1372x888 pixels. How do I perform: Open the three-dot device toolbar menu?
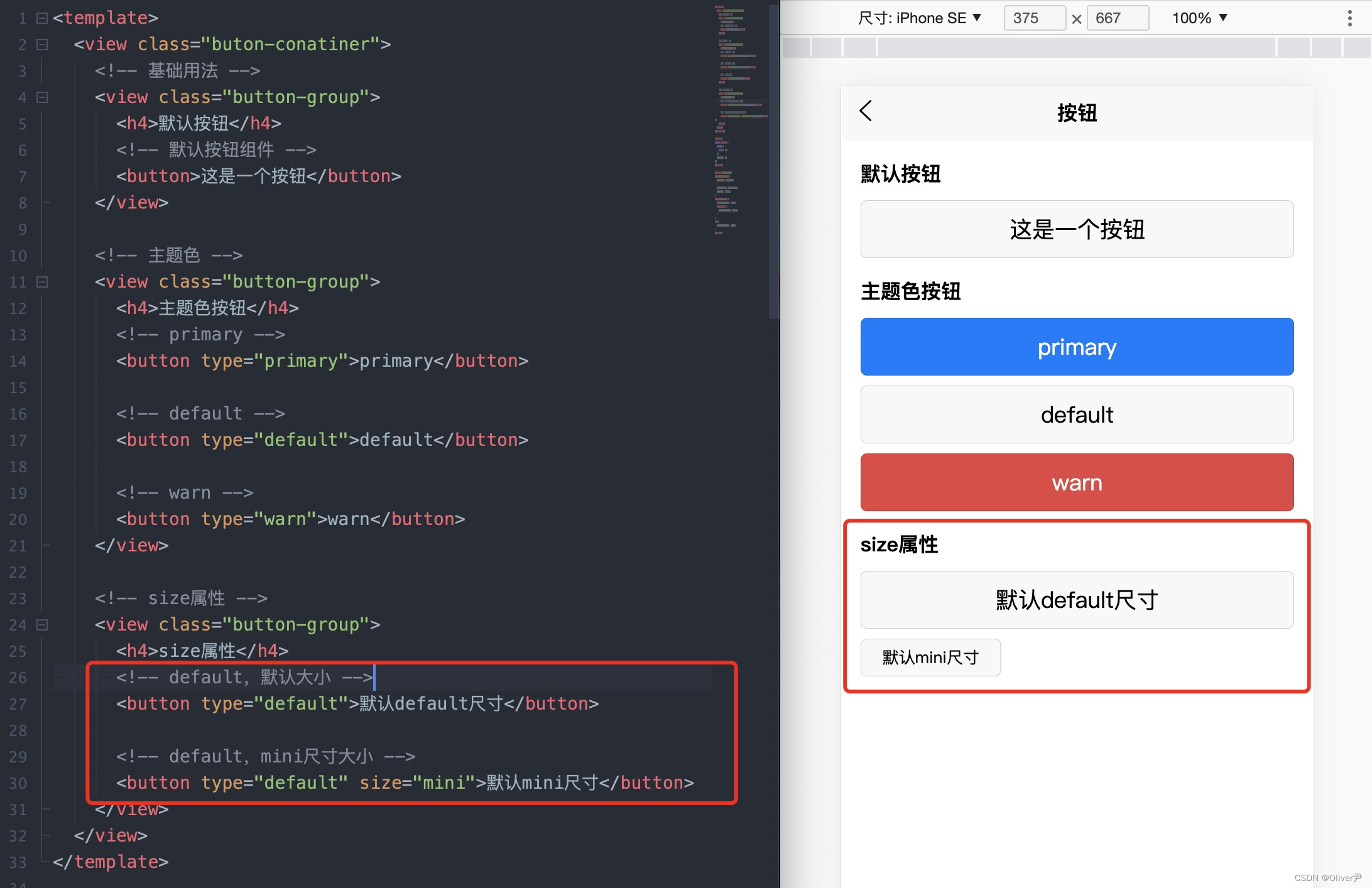[1349, 18]
